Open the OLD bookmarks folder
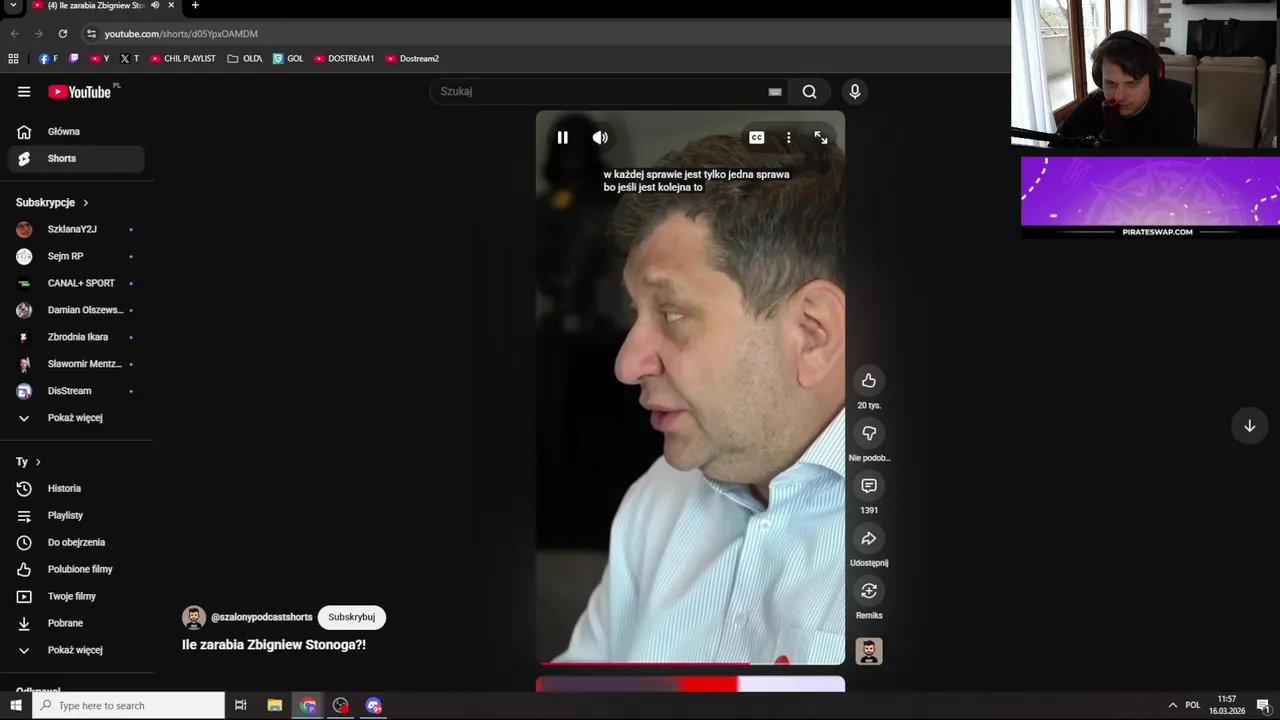Viewport: 1280px width, 720px height. point(245,59)
